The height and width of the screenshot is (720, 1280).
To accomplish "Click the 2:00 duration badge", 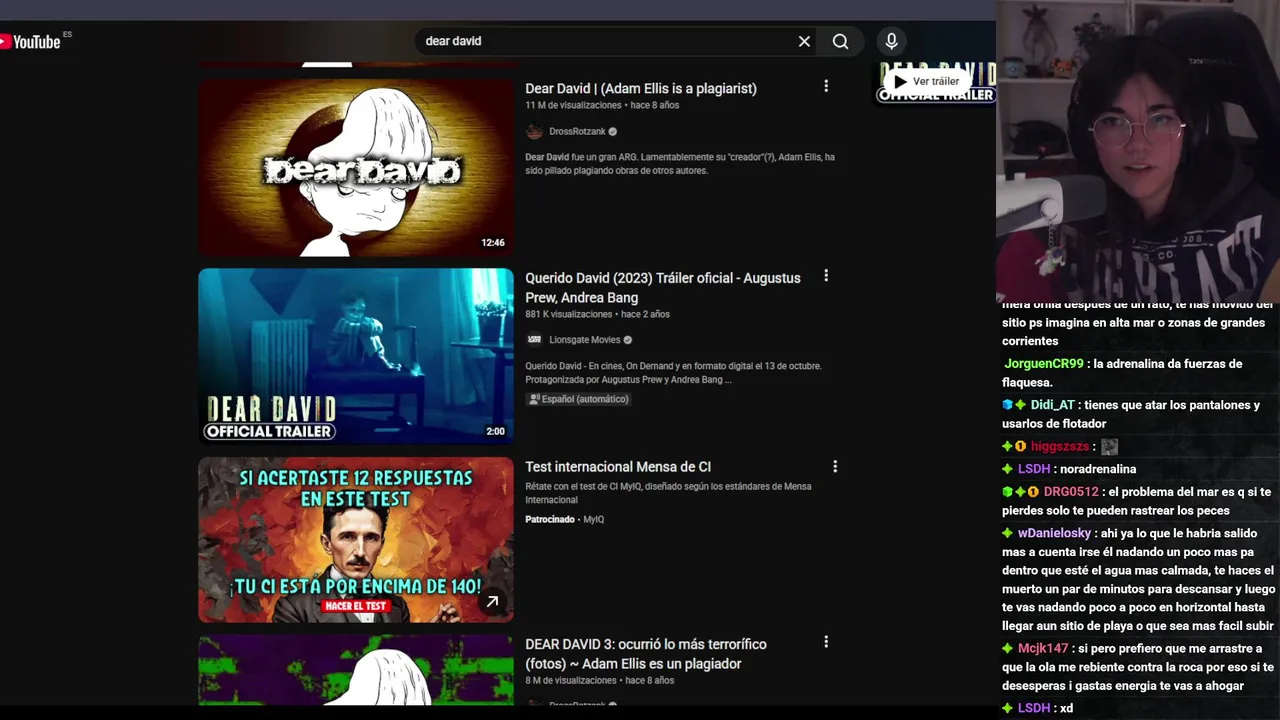I will (x=495, y=431).
